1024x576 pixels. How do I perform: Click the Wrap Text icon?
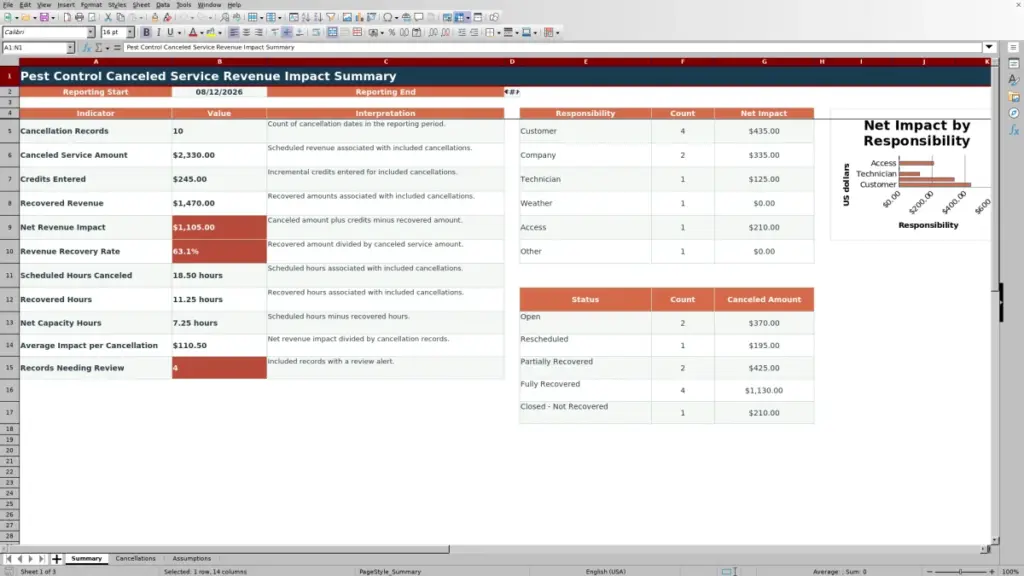tap(316, 33)
